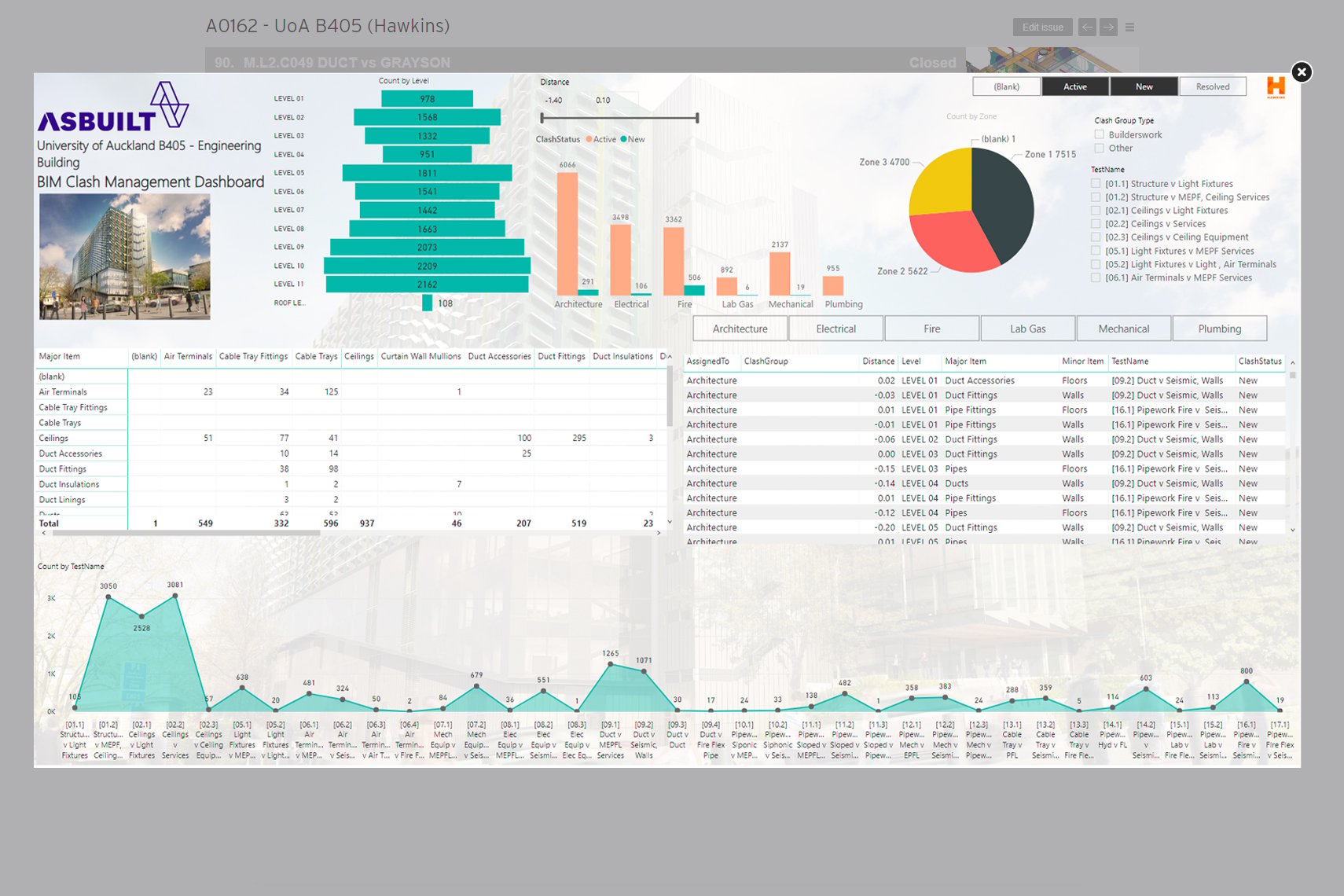
Task: Tick the Other clash group checkbox
Action: point(1099,148)
